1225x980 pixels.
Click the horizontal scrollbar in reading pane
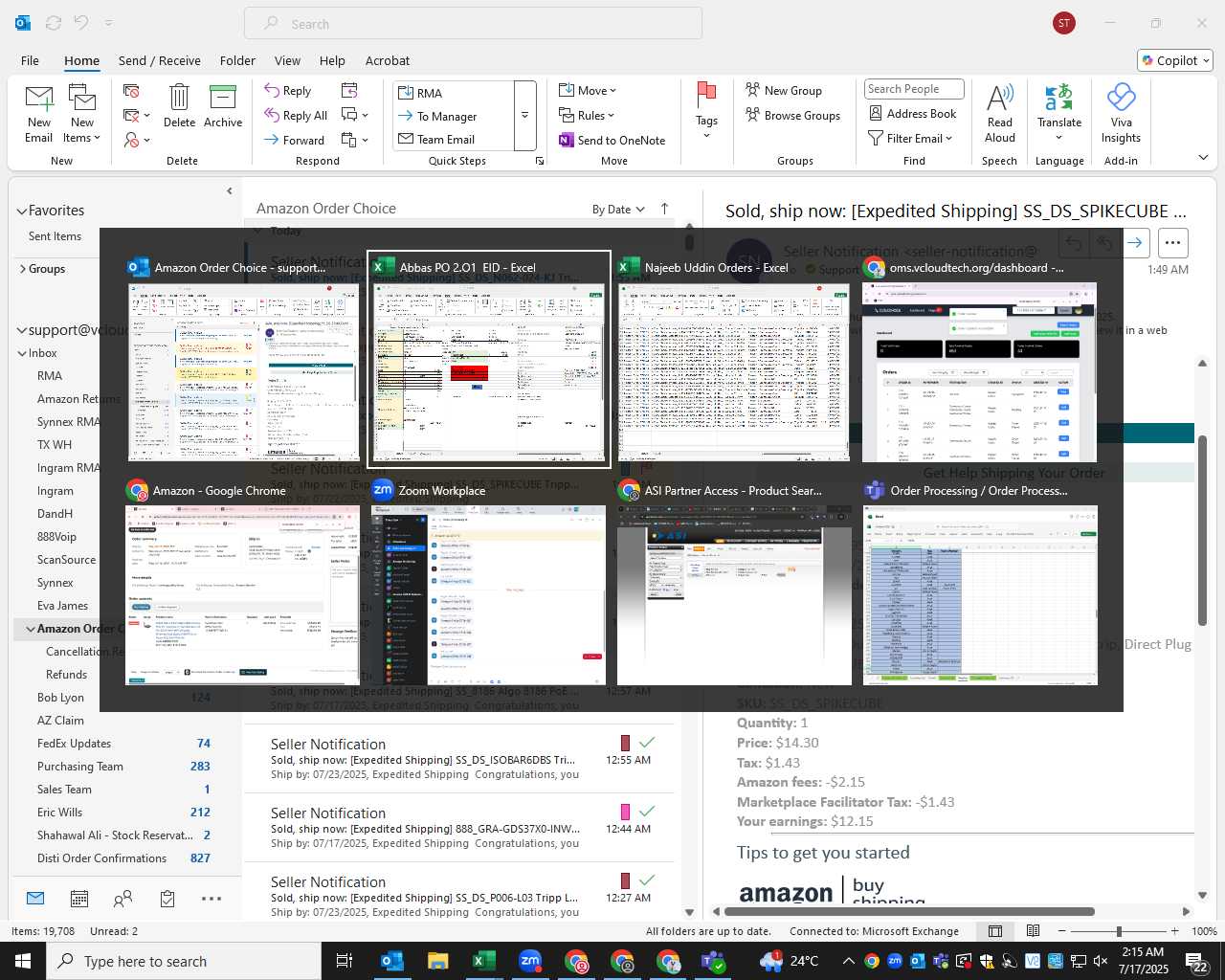pos(909,911)
